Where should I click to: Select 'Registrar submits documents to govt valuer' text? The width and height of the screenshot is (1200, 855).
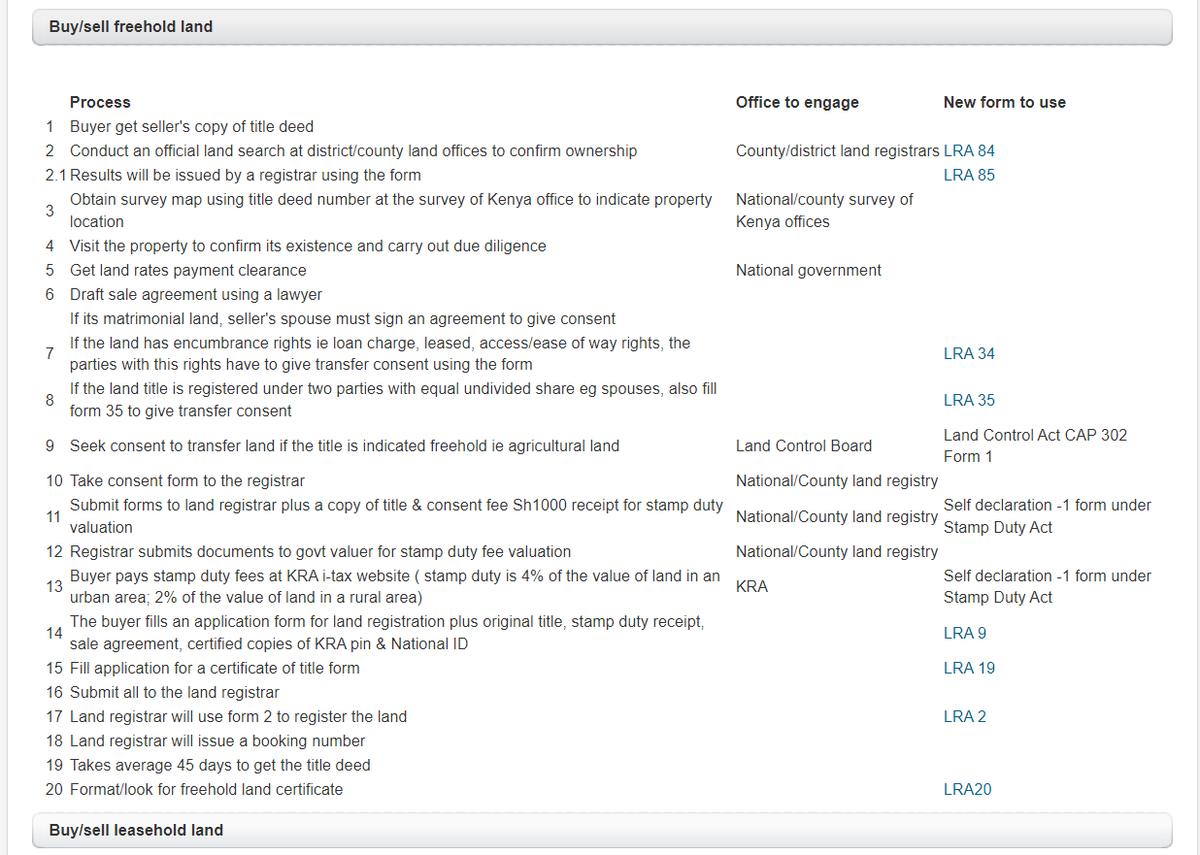click(321, 552)
